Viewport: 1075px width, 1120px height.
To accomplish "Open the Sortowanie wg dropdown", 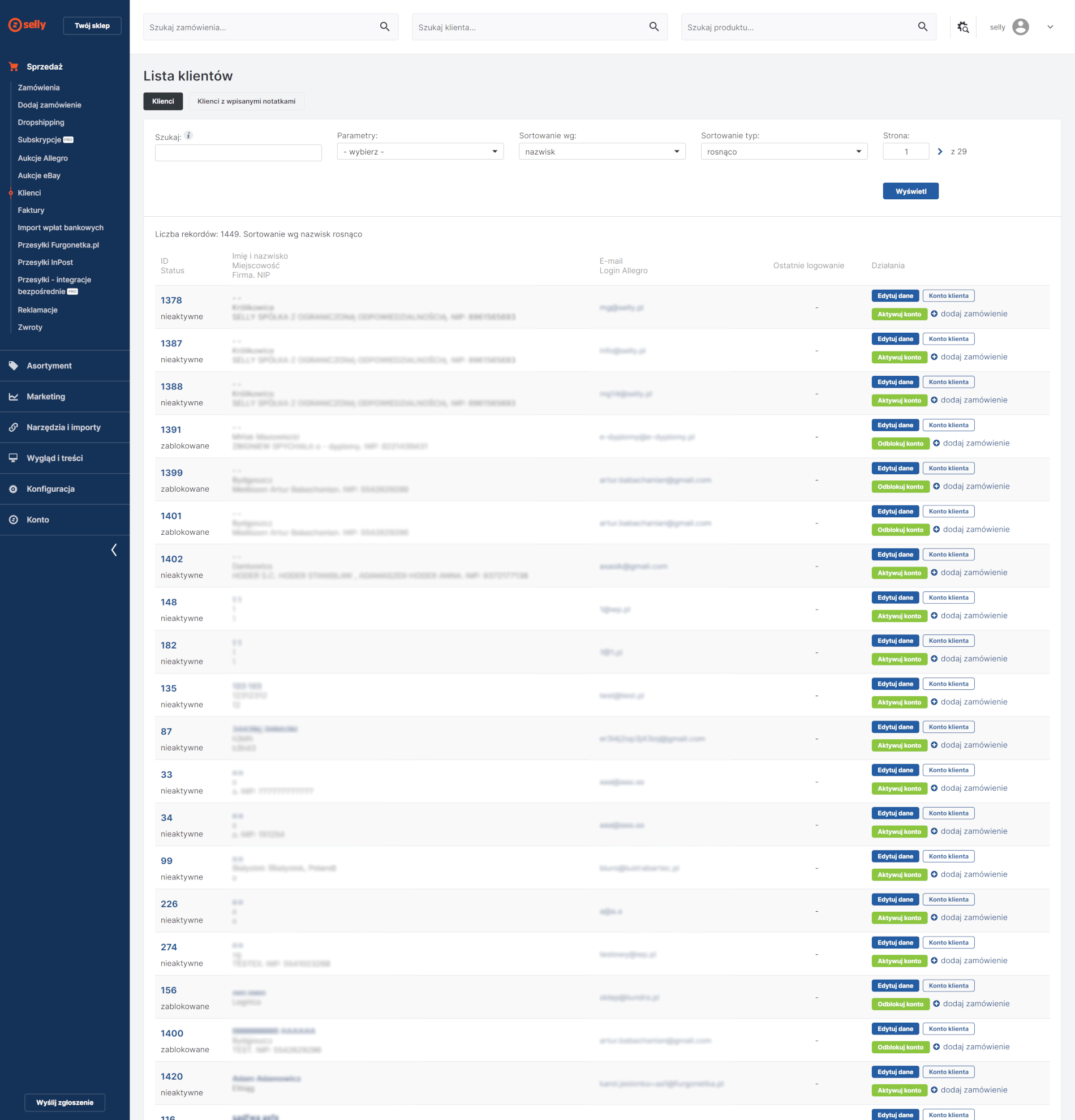I will coord(602,152).
